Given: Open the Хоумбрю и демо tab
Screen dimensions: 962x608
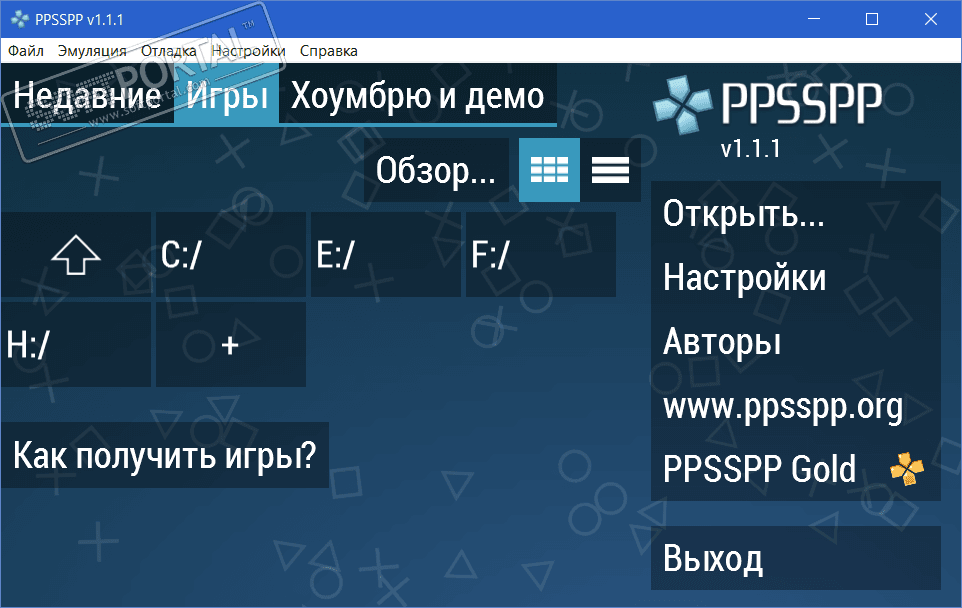Looking at the screenshot, I should click(418, 95).
